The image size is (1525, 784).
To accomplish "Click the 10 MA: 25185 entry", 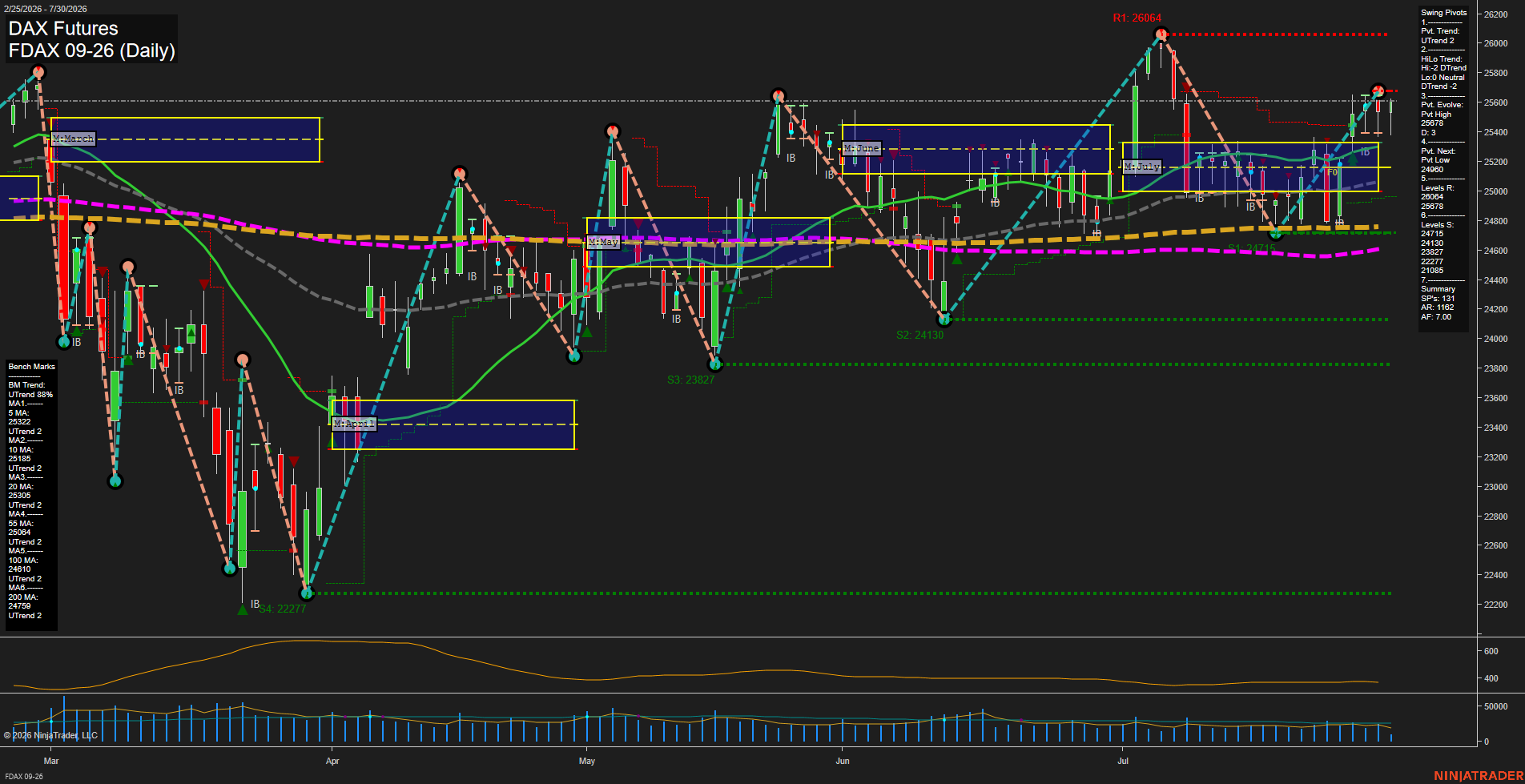I will (21, 454).
